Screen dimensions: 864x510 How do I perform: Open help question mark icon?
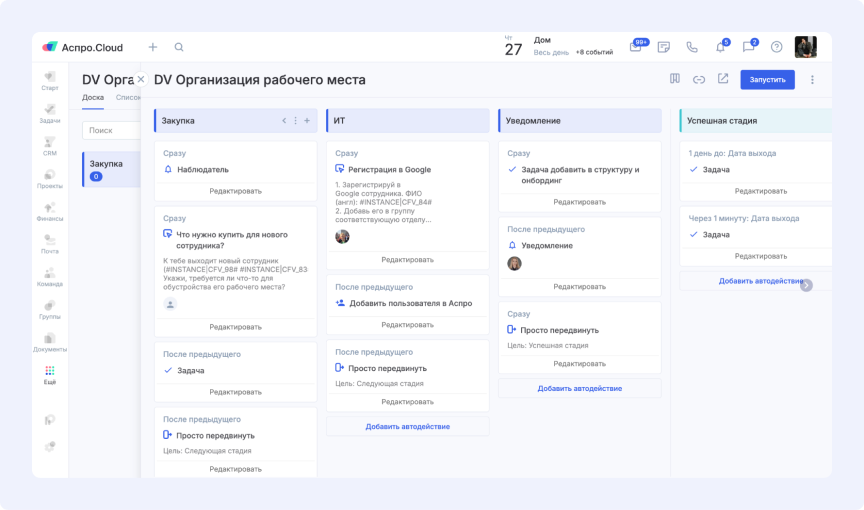point(776,47)
